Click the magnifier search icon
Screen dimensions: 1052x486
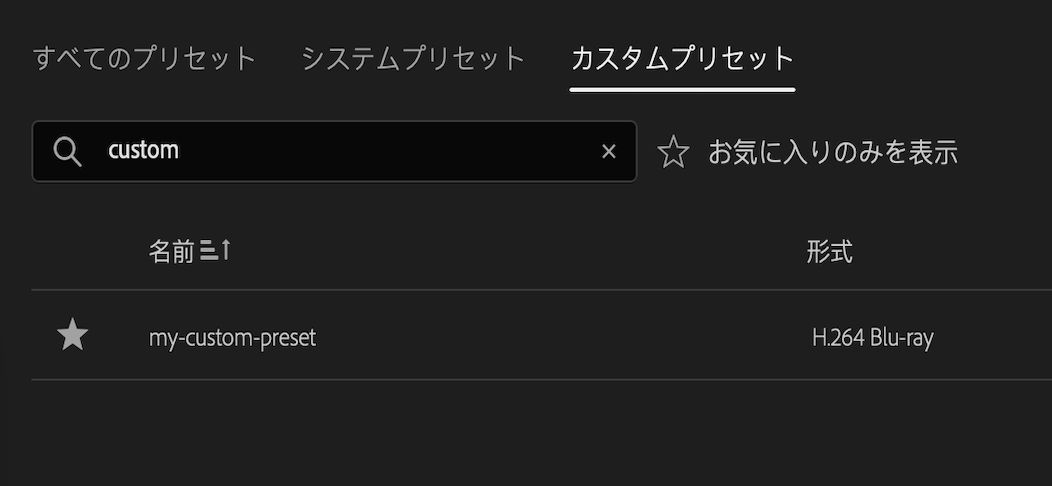click(67, 152)
